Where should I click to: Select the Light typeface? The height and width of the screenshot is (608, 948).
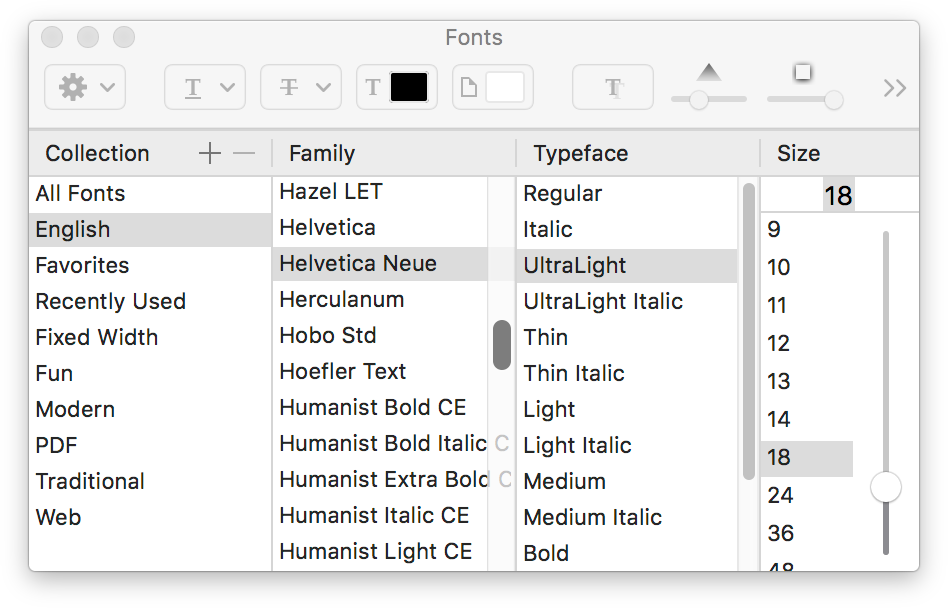(x=627, y=410)
